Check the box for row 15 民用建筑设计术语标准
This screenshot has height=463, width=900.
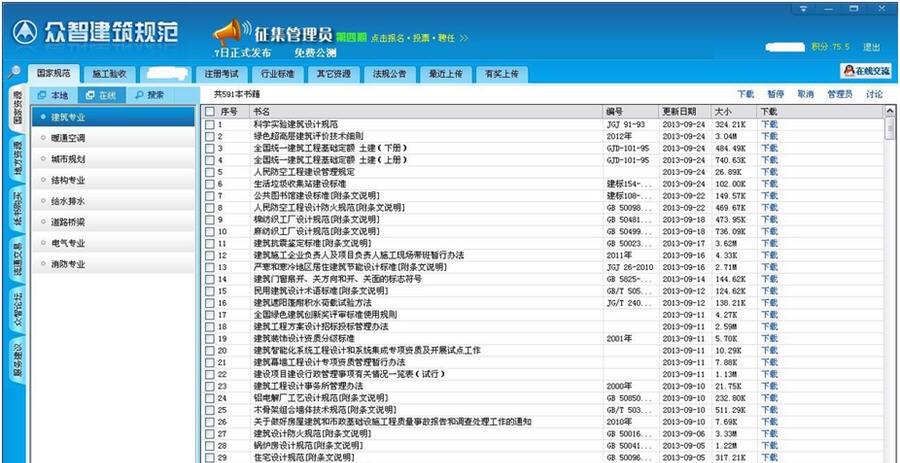(x=210, y=291)
